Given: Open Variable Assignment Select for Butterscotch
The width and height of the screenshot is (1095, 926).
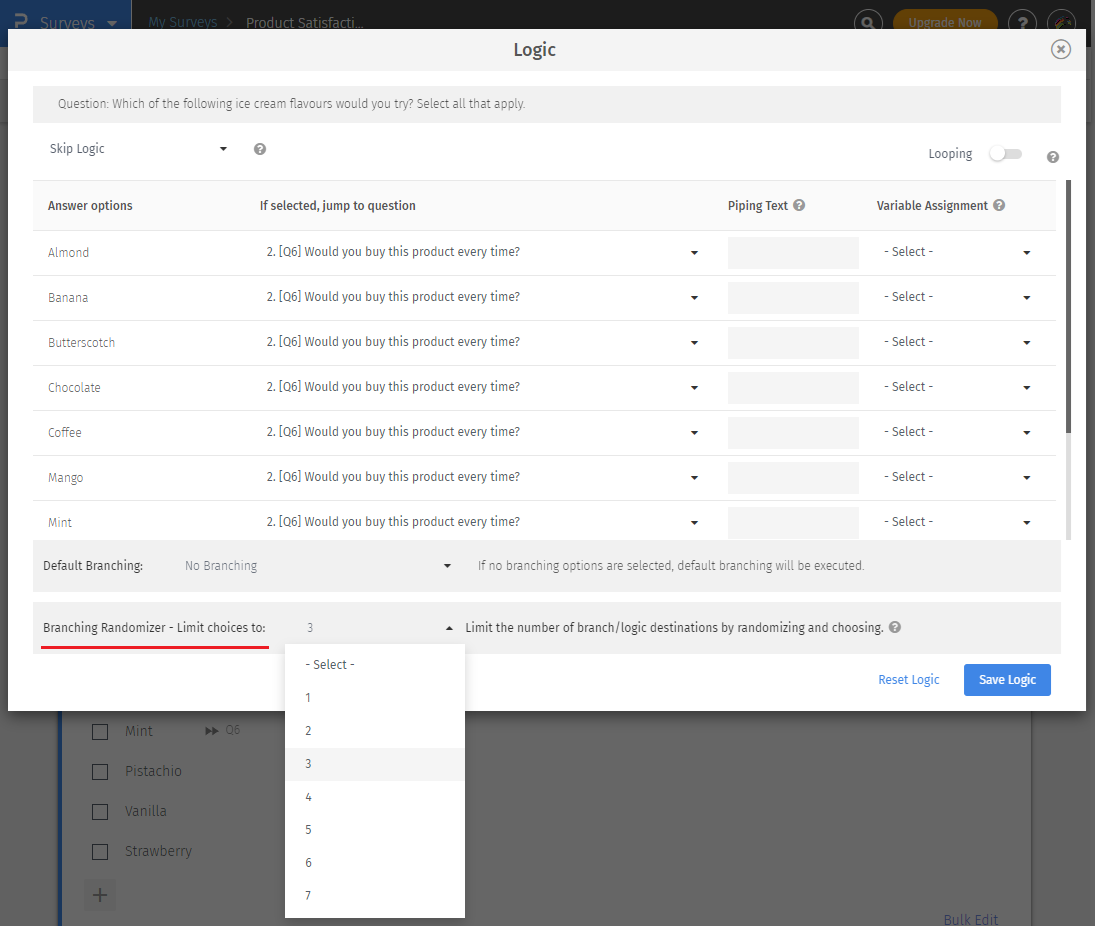Looking at the screenshot, I should 957,342.
